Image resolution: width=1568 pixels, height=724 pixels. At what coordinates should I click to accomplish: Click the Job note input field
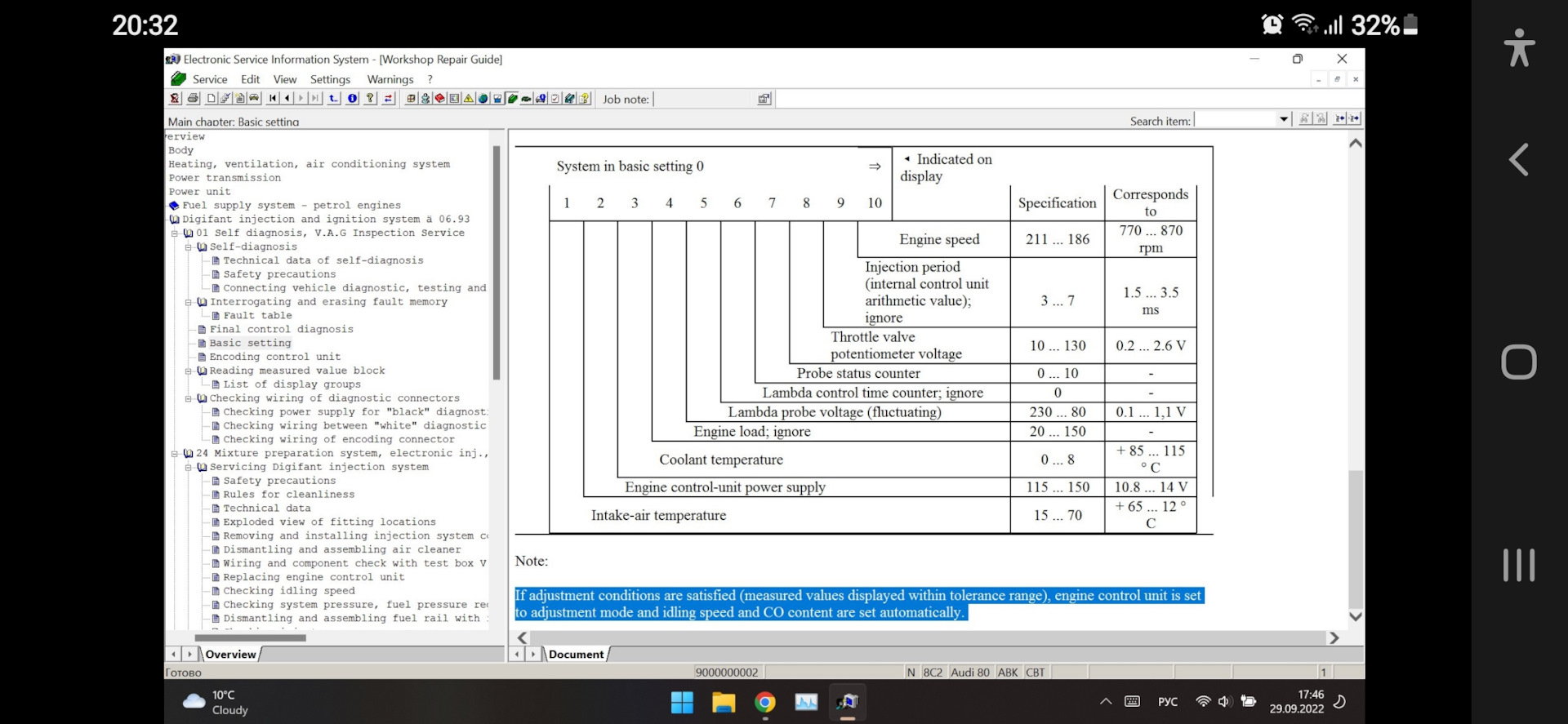702,100
